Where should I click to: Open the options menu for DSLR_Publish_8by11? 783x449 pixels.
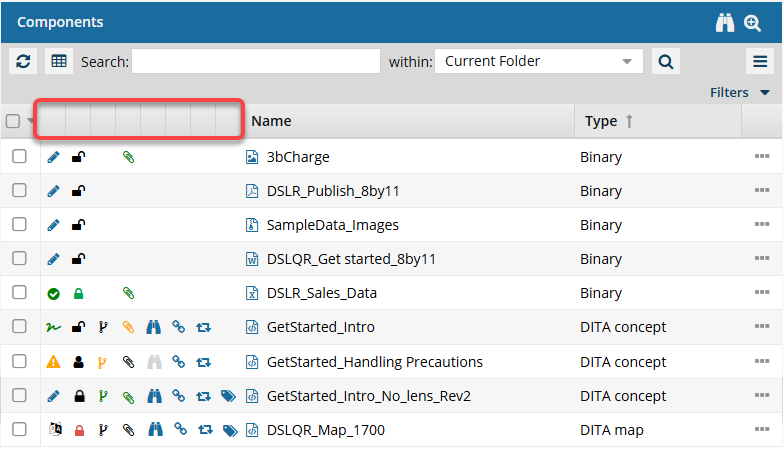tap(762, 191)
